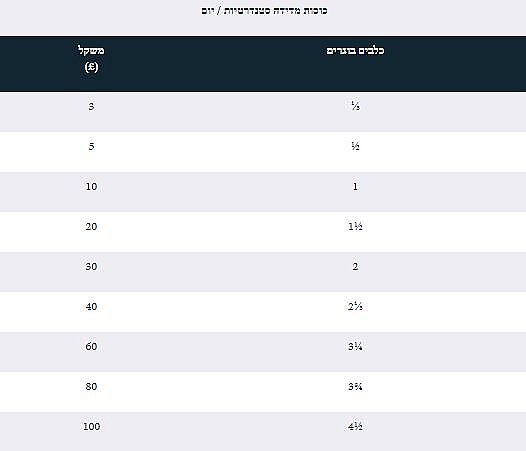Select the weight cell showing 100

92,427
